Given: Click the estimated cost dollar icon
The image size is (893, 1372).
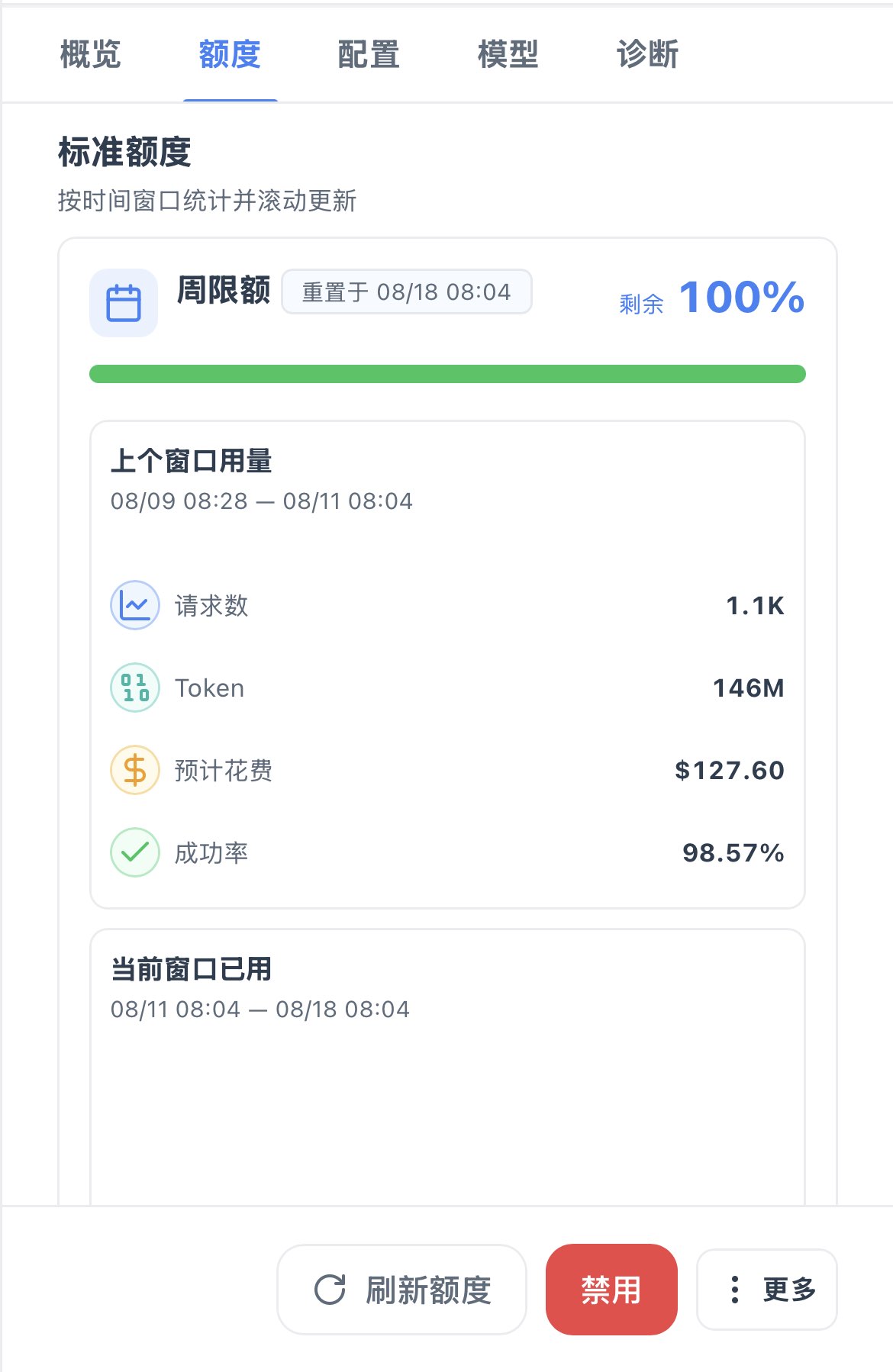Looking at the screenshot, I should click(135, 770).
